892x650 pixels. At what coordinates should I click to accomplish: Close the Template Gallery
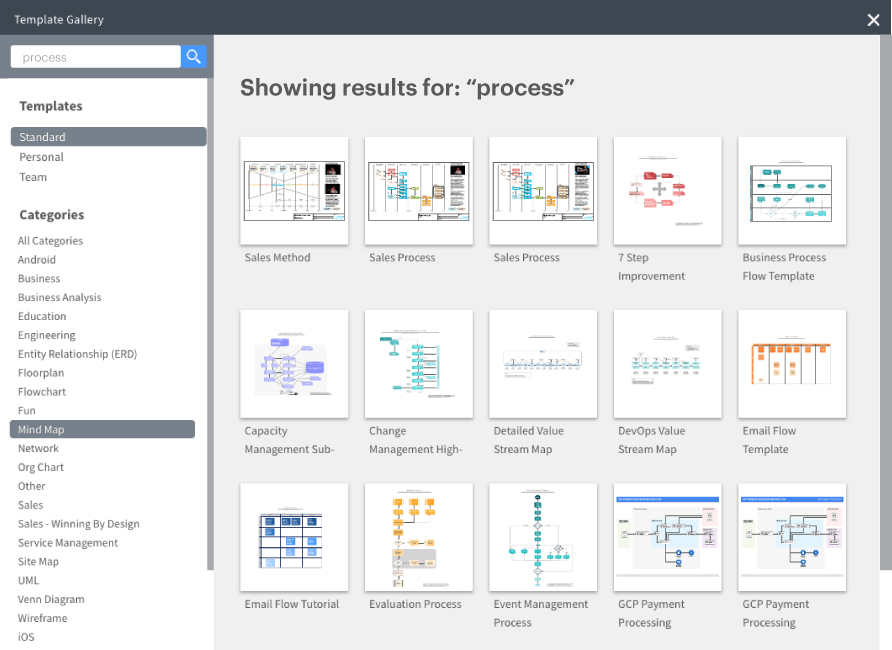[873, 19]
